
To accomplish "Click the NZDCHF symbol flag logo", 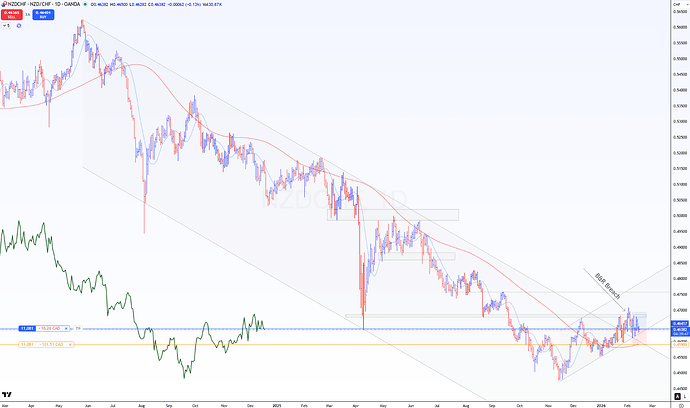I will pyautogui.click(x=4, y=4).
